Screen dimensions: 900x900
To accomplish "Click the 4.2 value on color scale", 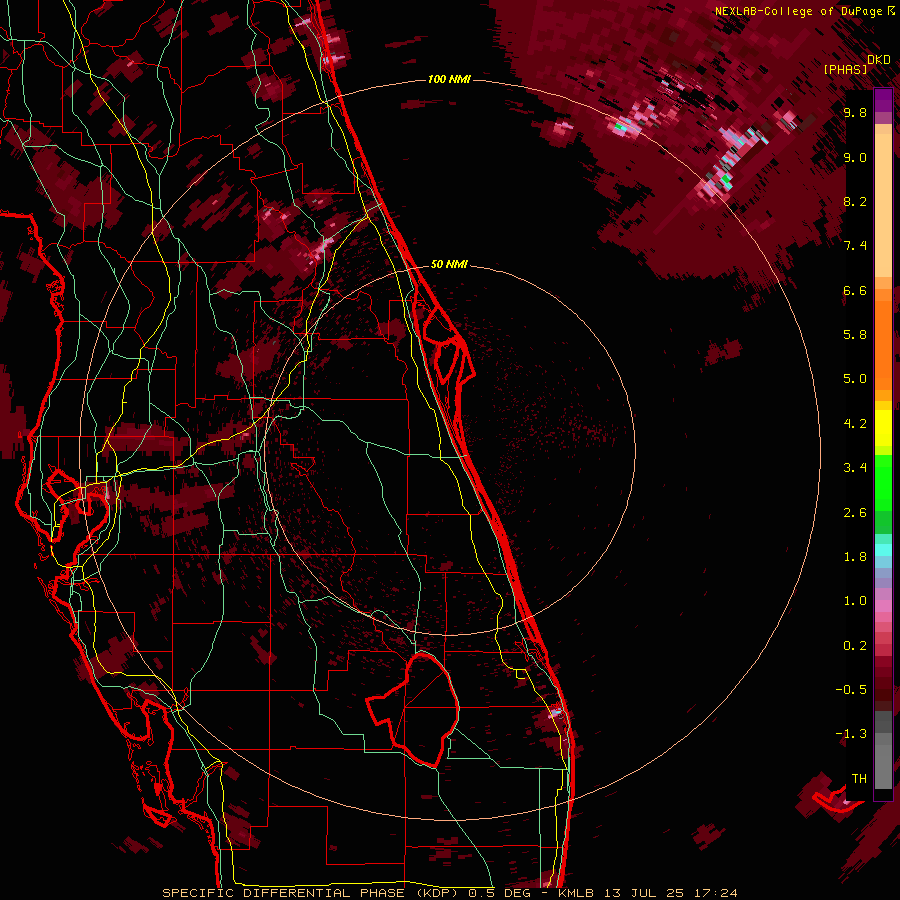I will coord(855,424).
